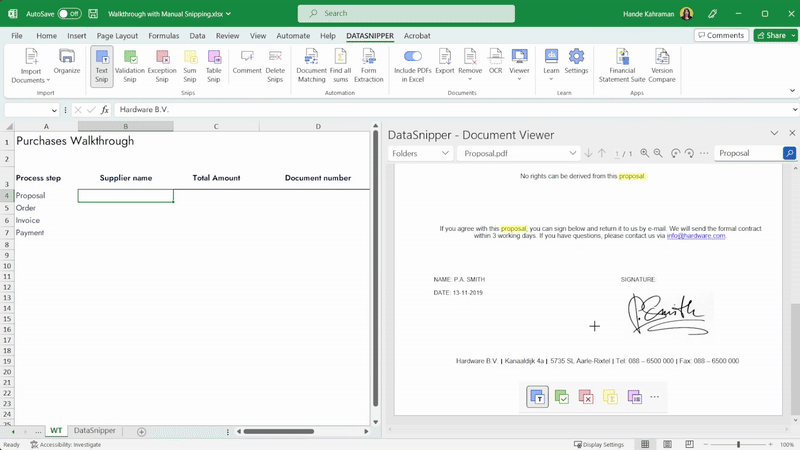Image resolution: width=800 pixels, height=450 pixels.
Task: Open Import Documents in the DataSnipper ribbon
Action: tap(31, 65)
